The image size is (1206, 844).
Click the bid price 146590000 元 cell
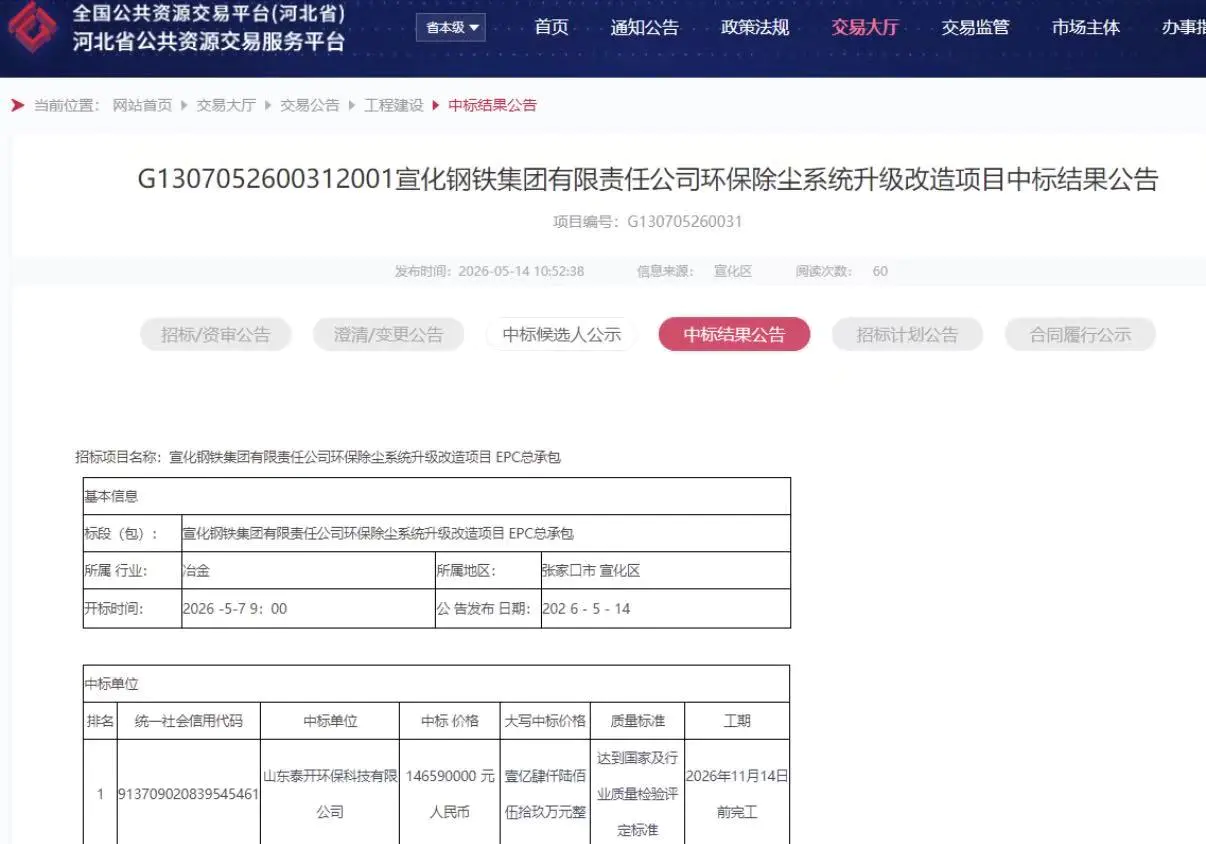point(450,794)
